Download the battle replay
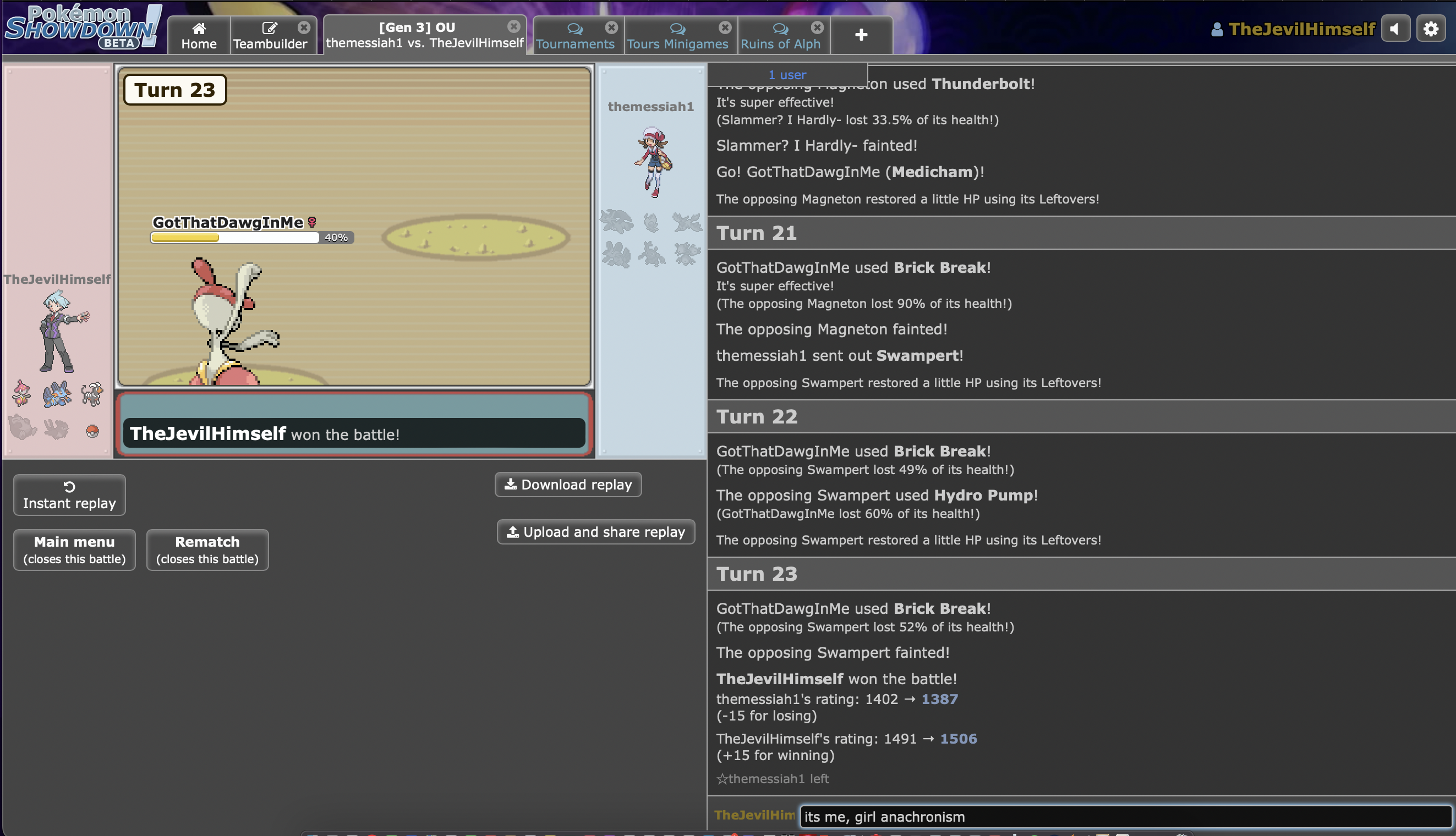Screen dimensions: 1456x836 coord(567,485)
